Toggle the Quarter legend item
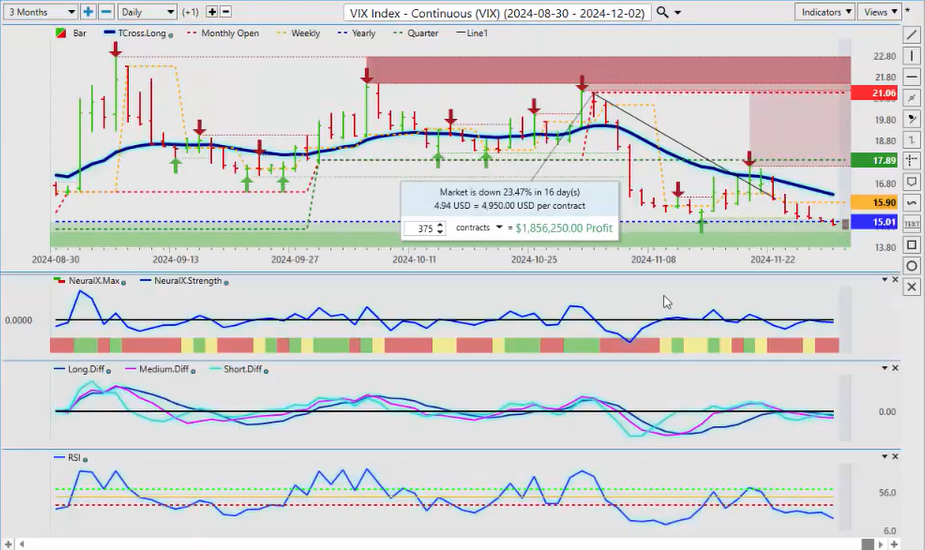 click(416, 33)
